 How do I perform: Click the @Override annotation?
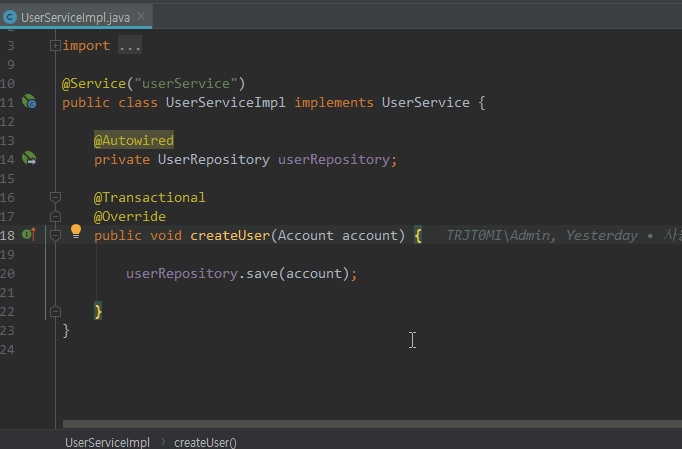pos(130,216)
